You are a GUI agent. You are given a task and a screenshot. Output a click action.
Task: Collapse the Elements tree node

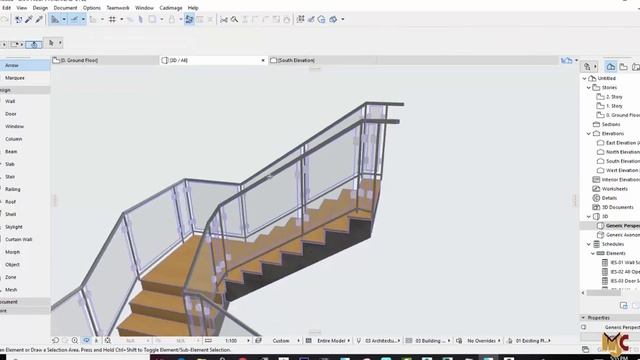(593, 253)
